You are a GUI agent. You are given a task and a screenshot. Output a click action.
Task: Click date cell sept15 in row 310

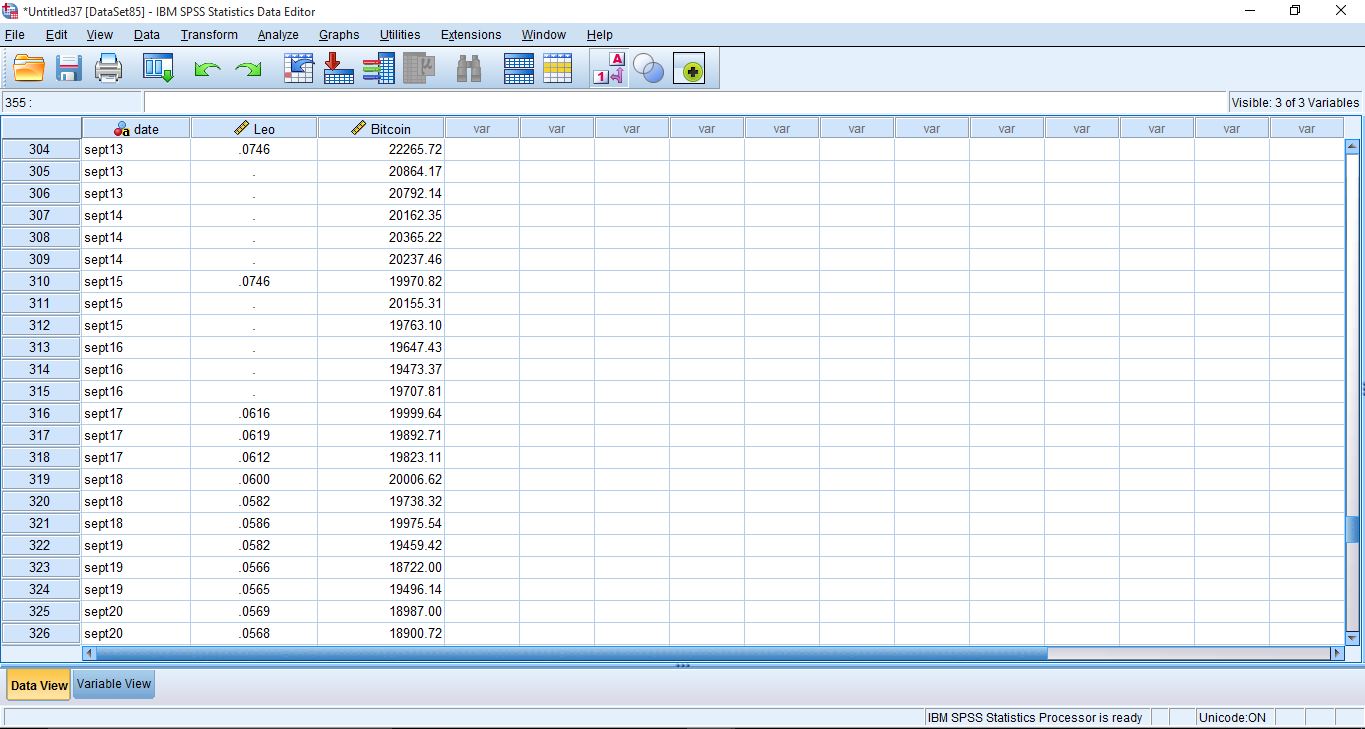tap(136, 281)
